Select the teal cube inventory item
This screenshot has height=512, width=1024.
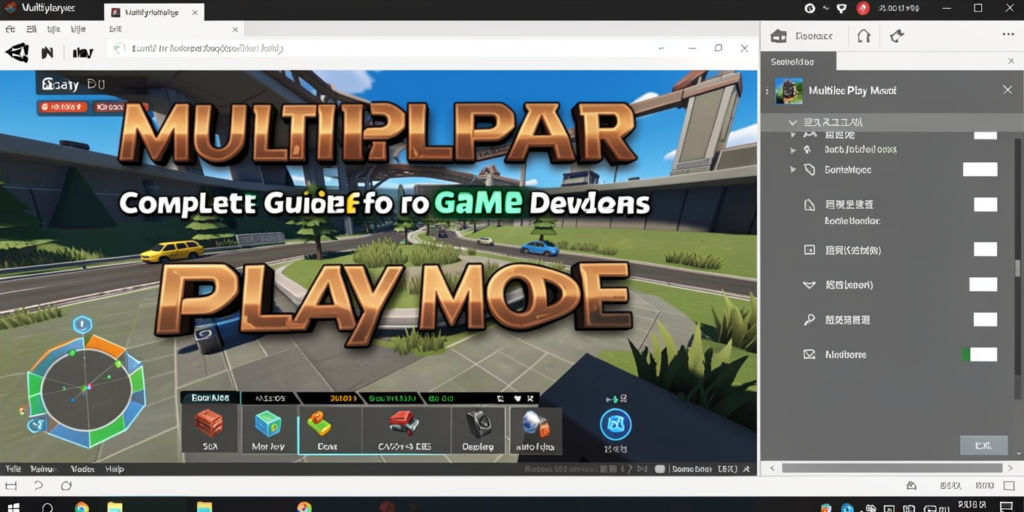tap(268, 430)
